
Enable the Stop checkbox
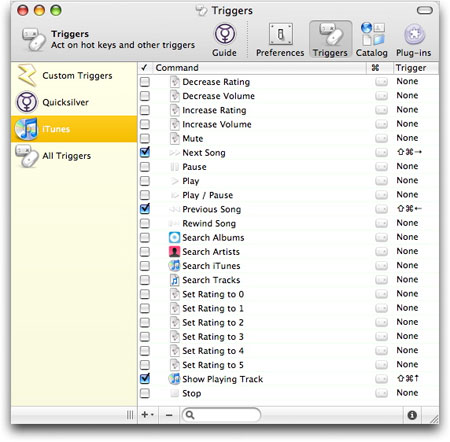(x=145, y=393)
